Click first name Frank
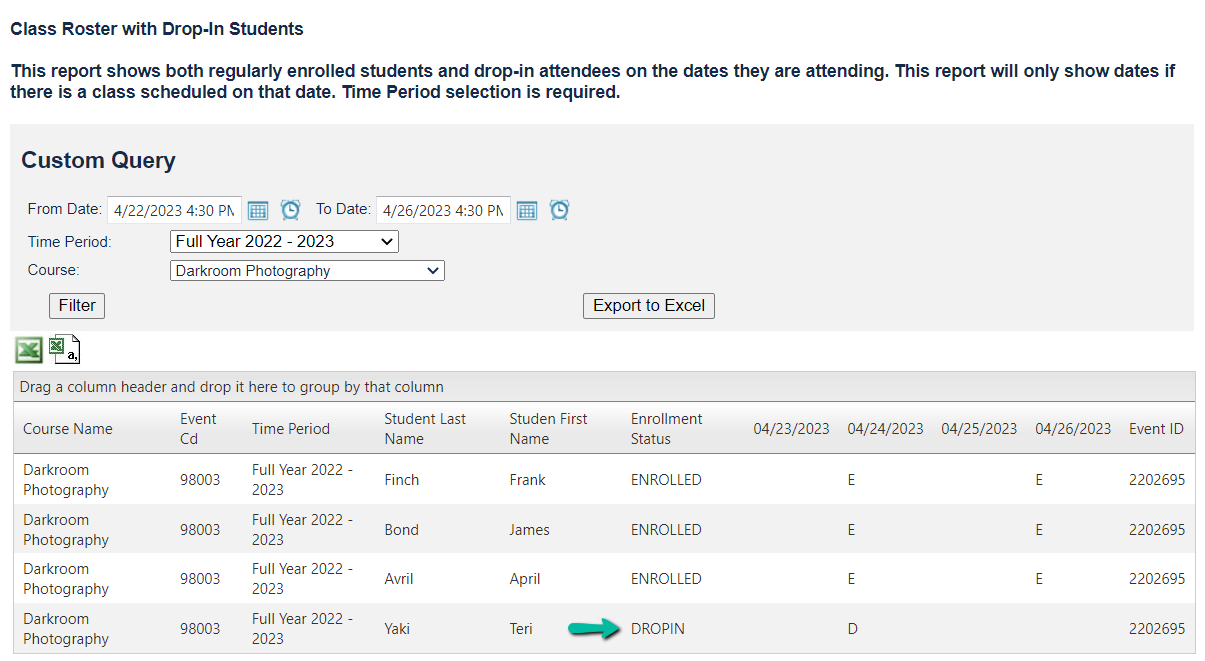The height and width of the screenshot is (661, 1205). (527, 479)
